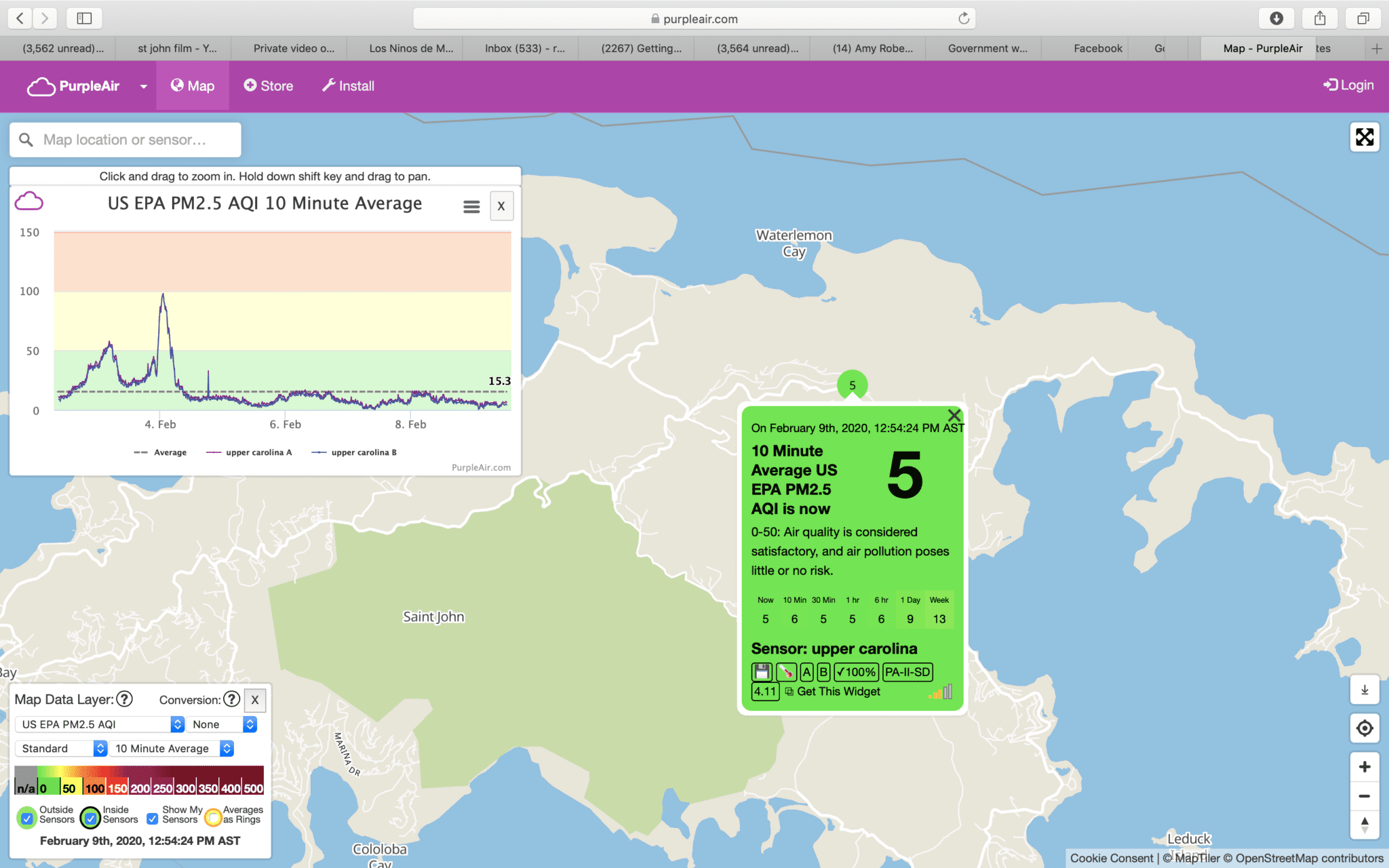
Task: Switch to the 'Inbox (533)' browser tab
Action: pyautogui.click(x=524, y=48)
